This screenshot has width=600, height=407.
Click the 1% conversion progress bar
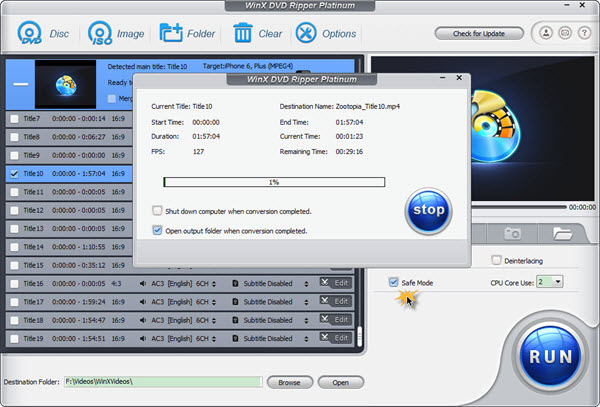coord(274,182)
